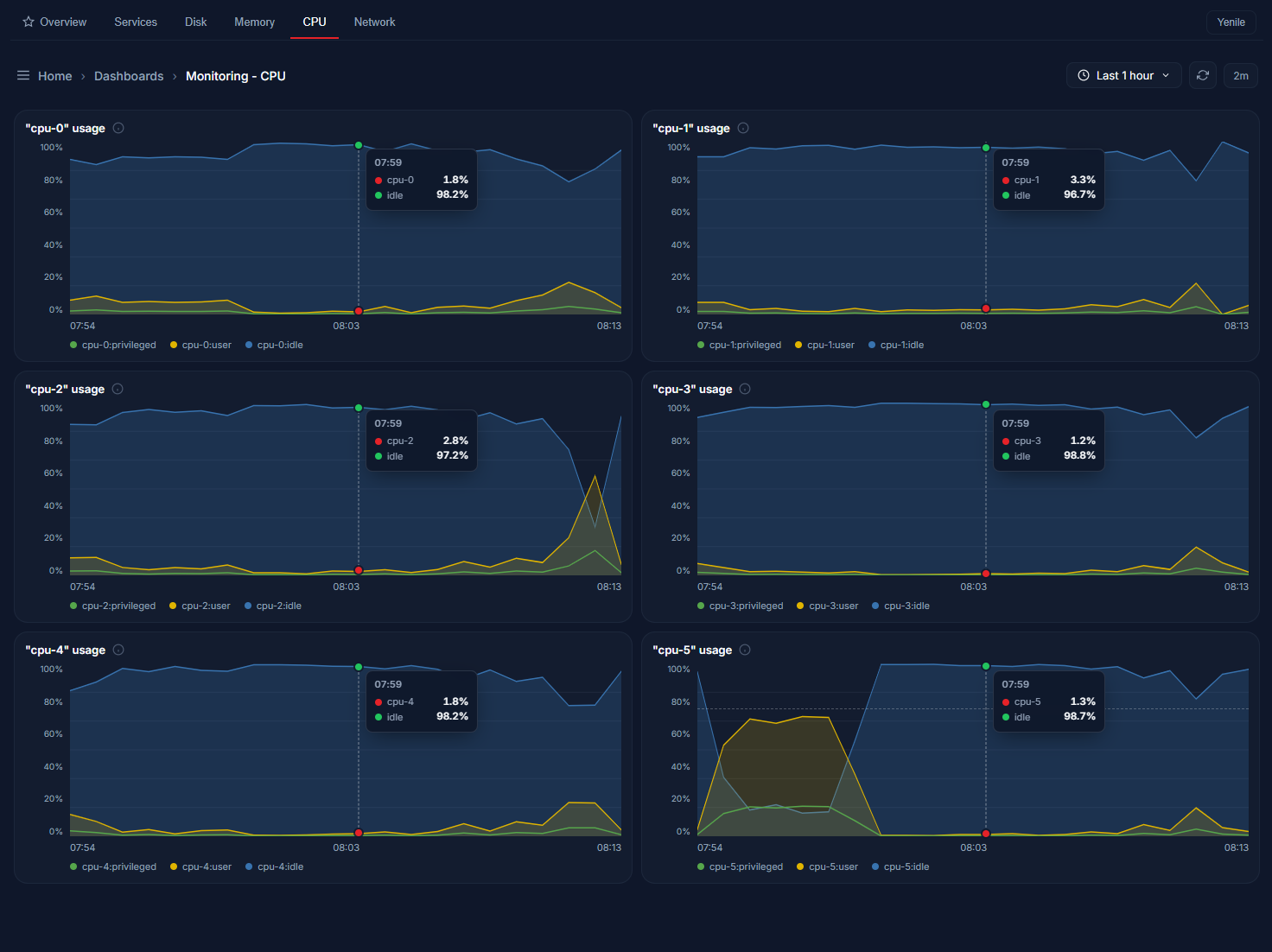The height and width of the screenshot is (952, 1272).
Task: Click the refresh dashboard icon
Action: [1202, 76]
